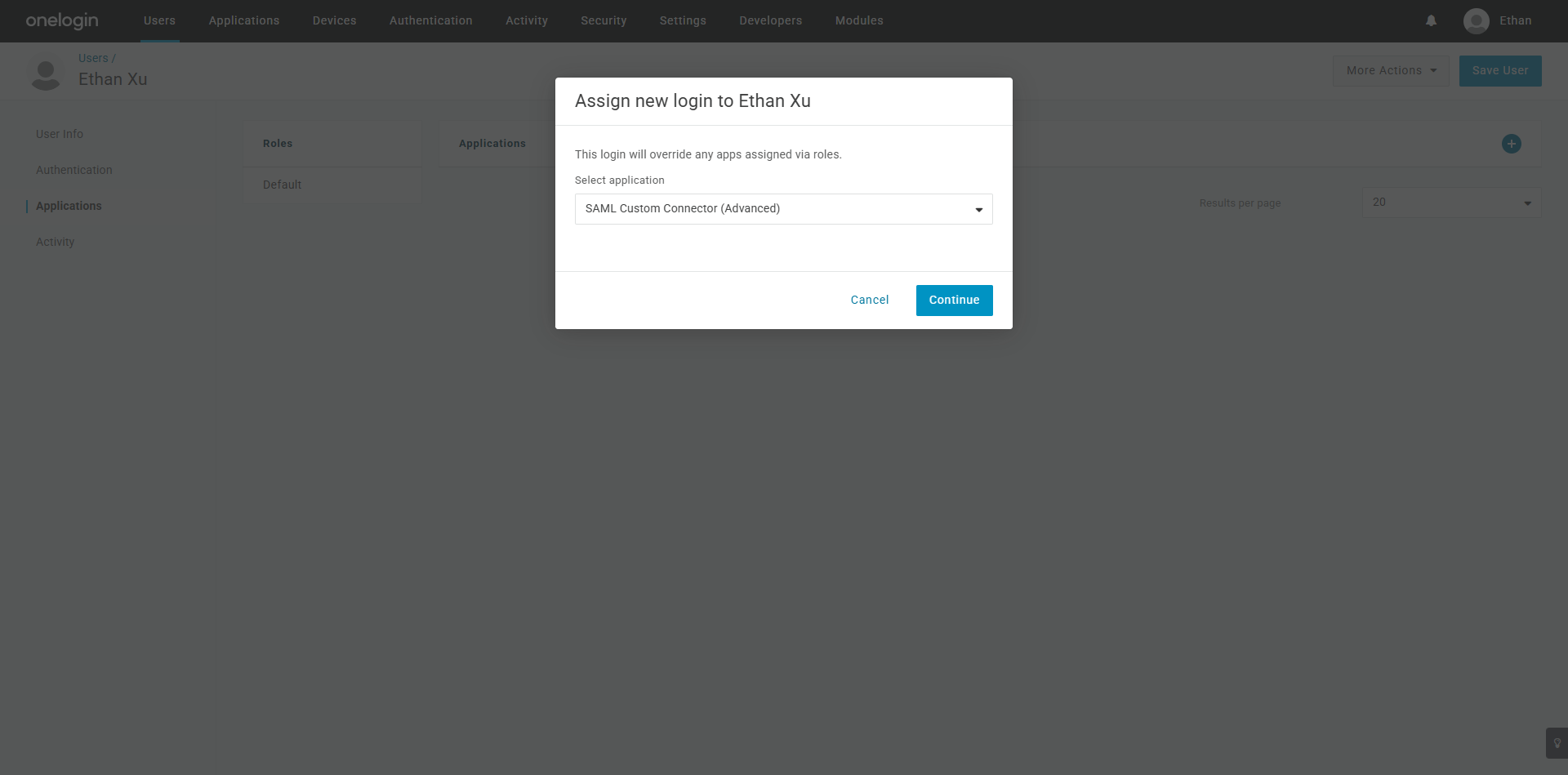Go to Users breadcrumb link
This screenshot has height=775, width=1568.
(93, 58)
